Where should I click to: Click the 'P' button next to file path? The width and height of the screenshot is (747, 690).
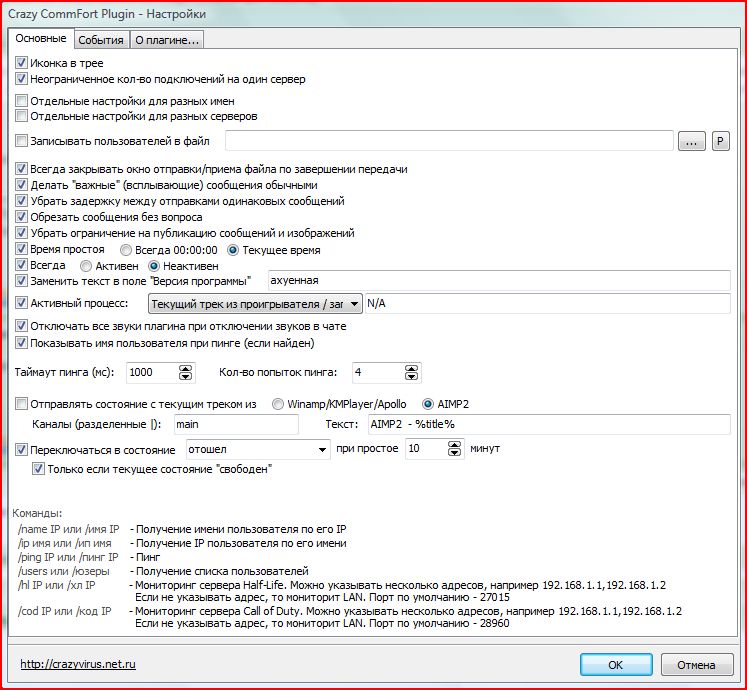point(720,141)
